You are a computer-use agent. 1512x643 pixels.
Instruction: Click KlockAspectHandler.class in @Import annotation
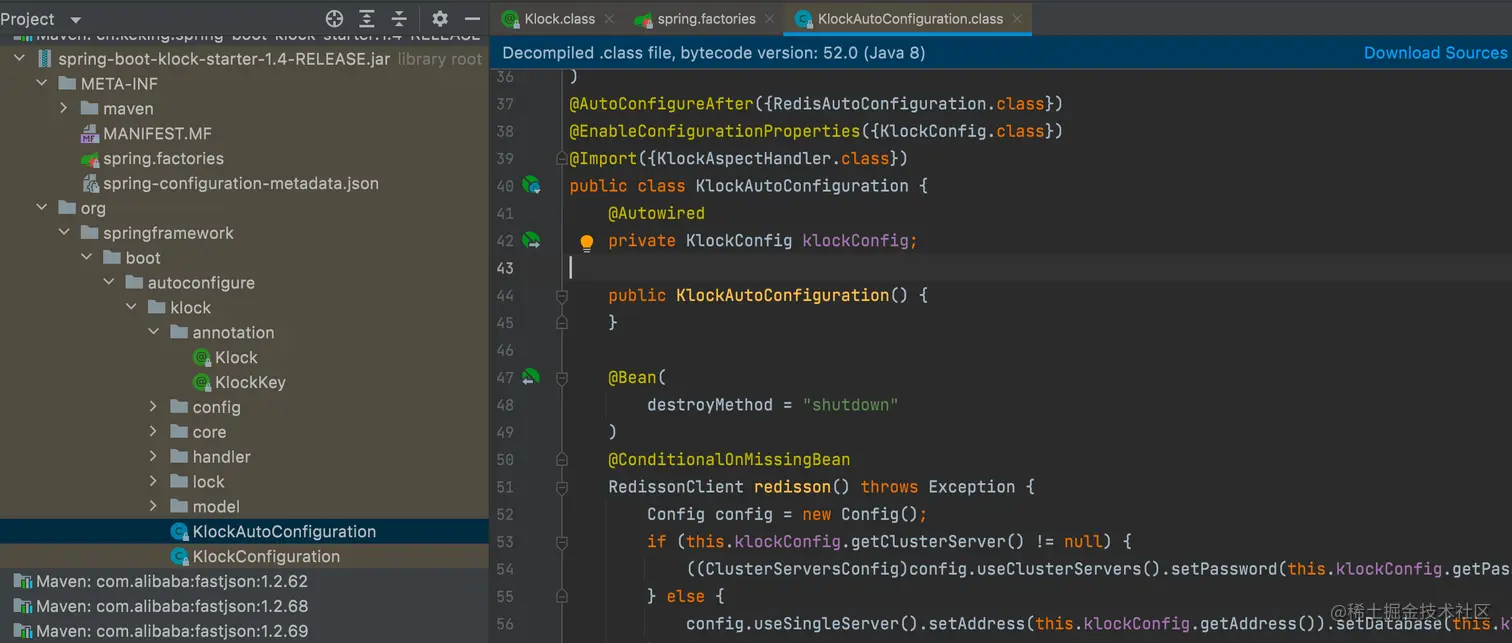click(x=773, y=158)
